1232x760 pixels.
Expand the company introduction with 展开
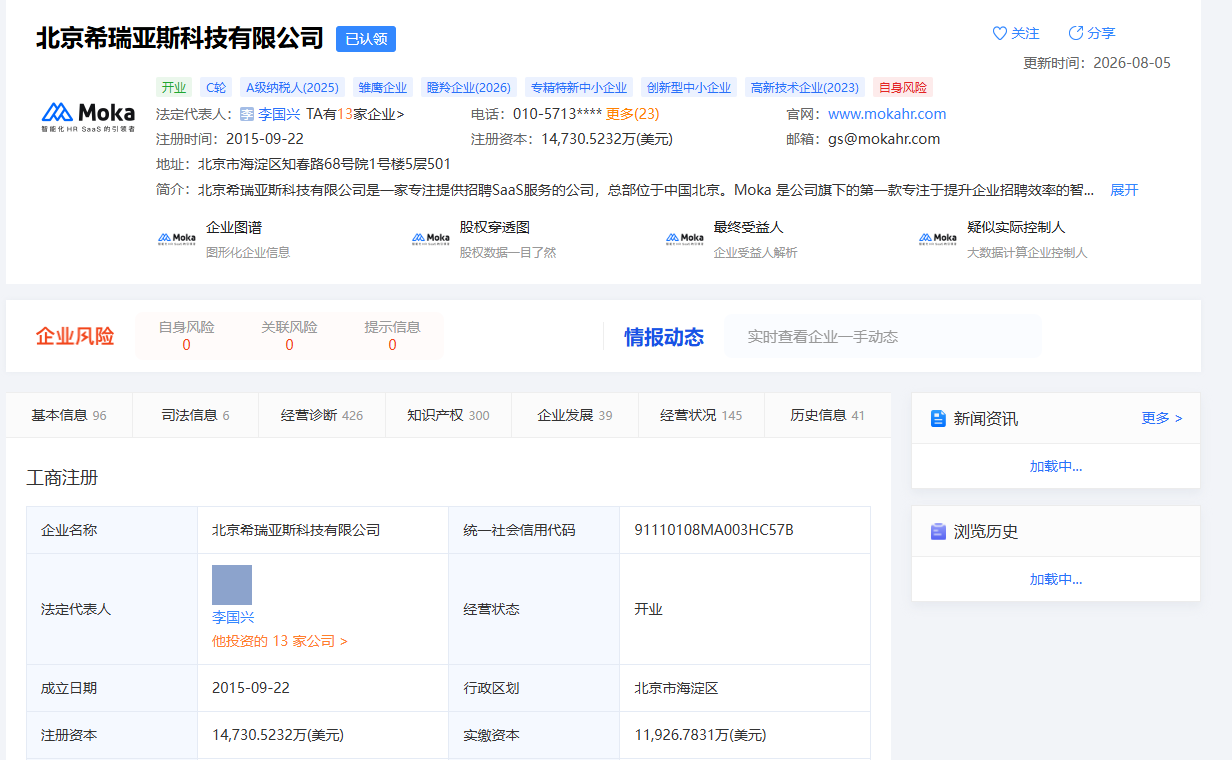(x=1124, y=190)
